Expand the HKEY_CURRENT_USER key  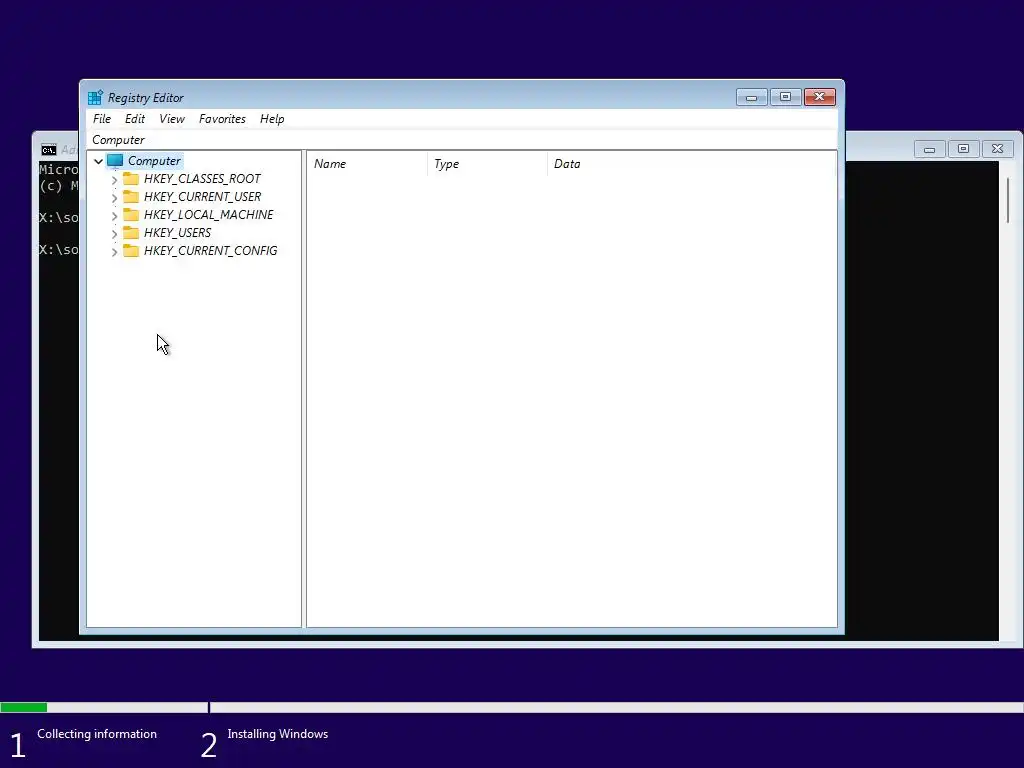(x=114, y=197)
